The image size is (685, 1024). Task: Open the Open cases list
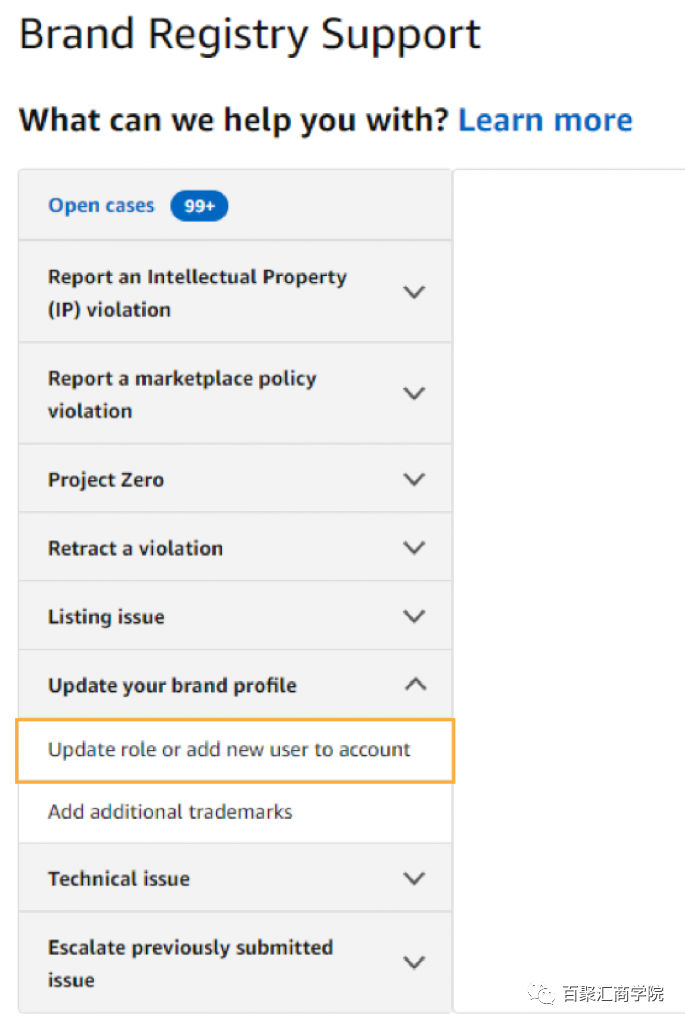pyautogui.click(x=101, y=206)
